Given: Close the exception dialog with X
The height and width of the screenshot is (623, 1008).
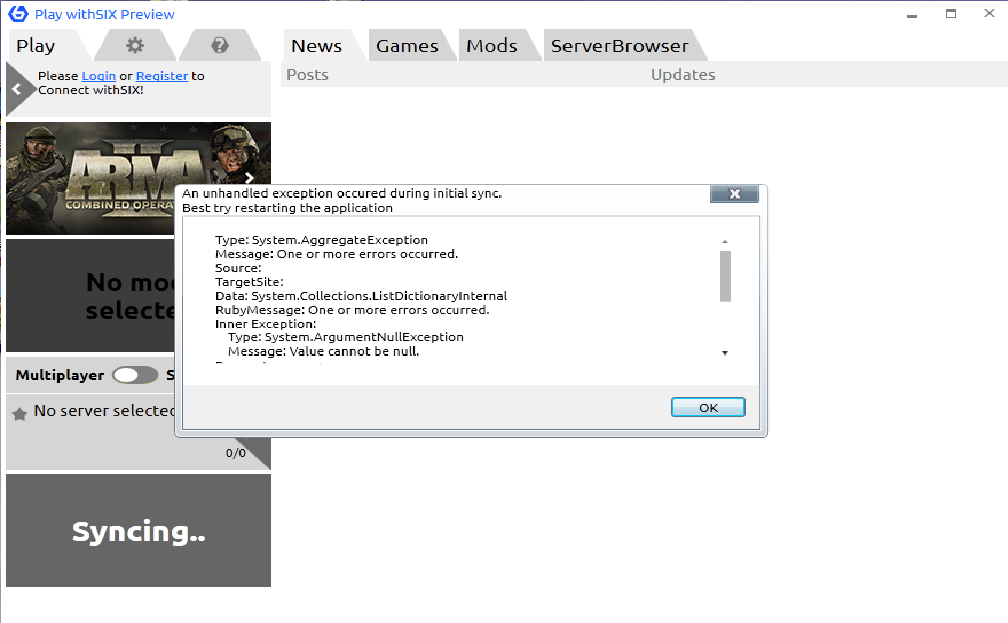Looking at the screenshot, I should [x=734, y=194].
